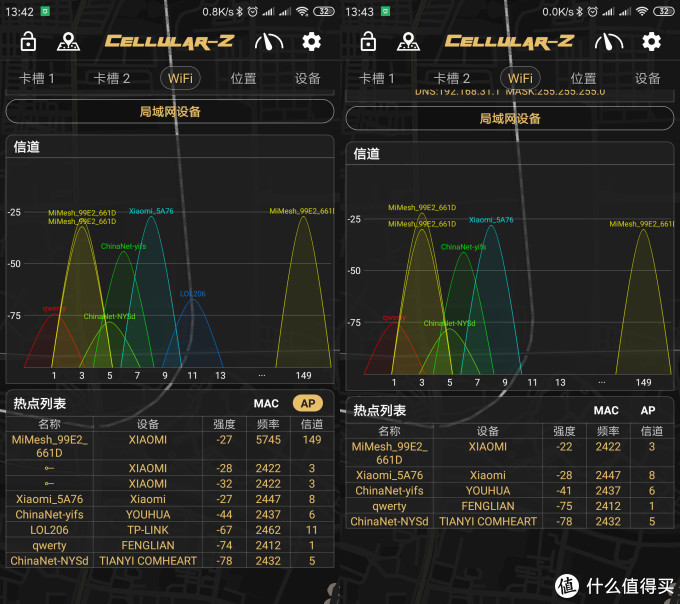Viewport: 680px width, 604px height.
Task: Open settings gear on the right phone
Action: [652, 42]
